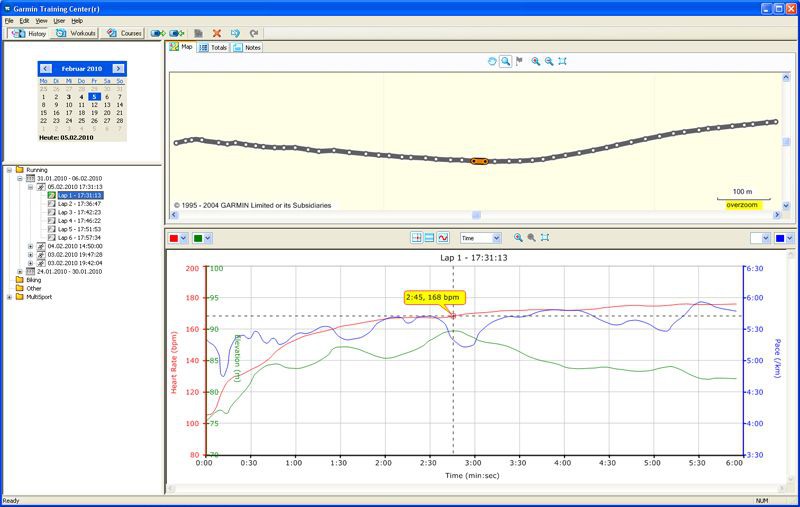Expand the 03.02.2010 19:42:04 activity
Viewport: 800px width, 507px height.
pos(31,263)
